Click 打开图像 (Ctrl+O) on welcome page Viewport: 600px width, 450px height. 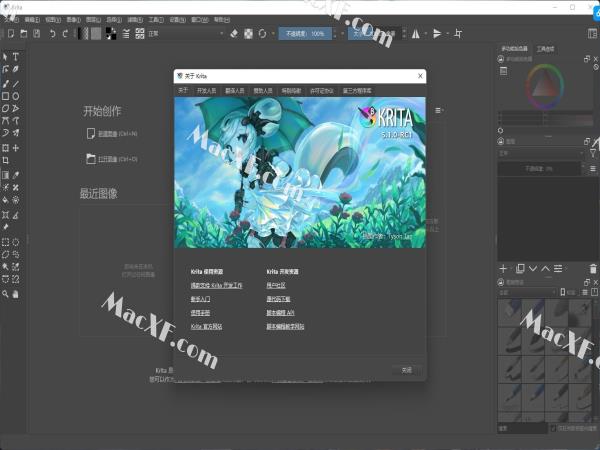click(112, 159)
